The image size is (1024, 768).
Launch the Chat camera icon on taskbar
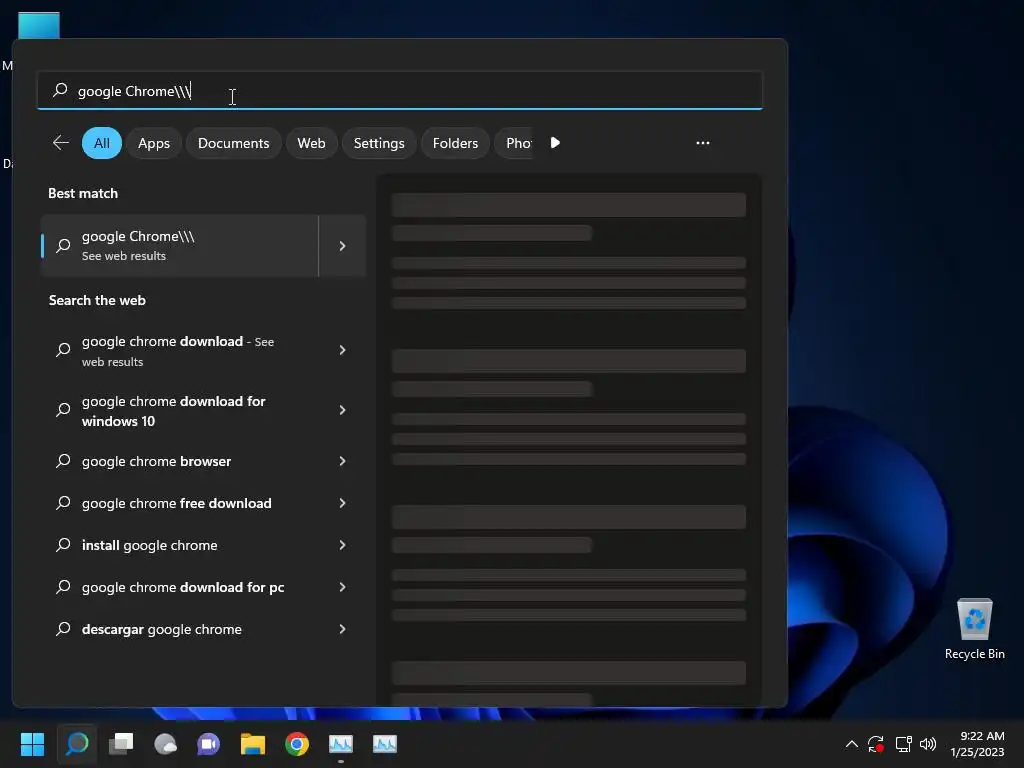click(209, 744)
